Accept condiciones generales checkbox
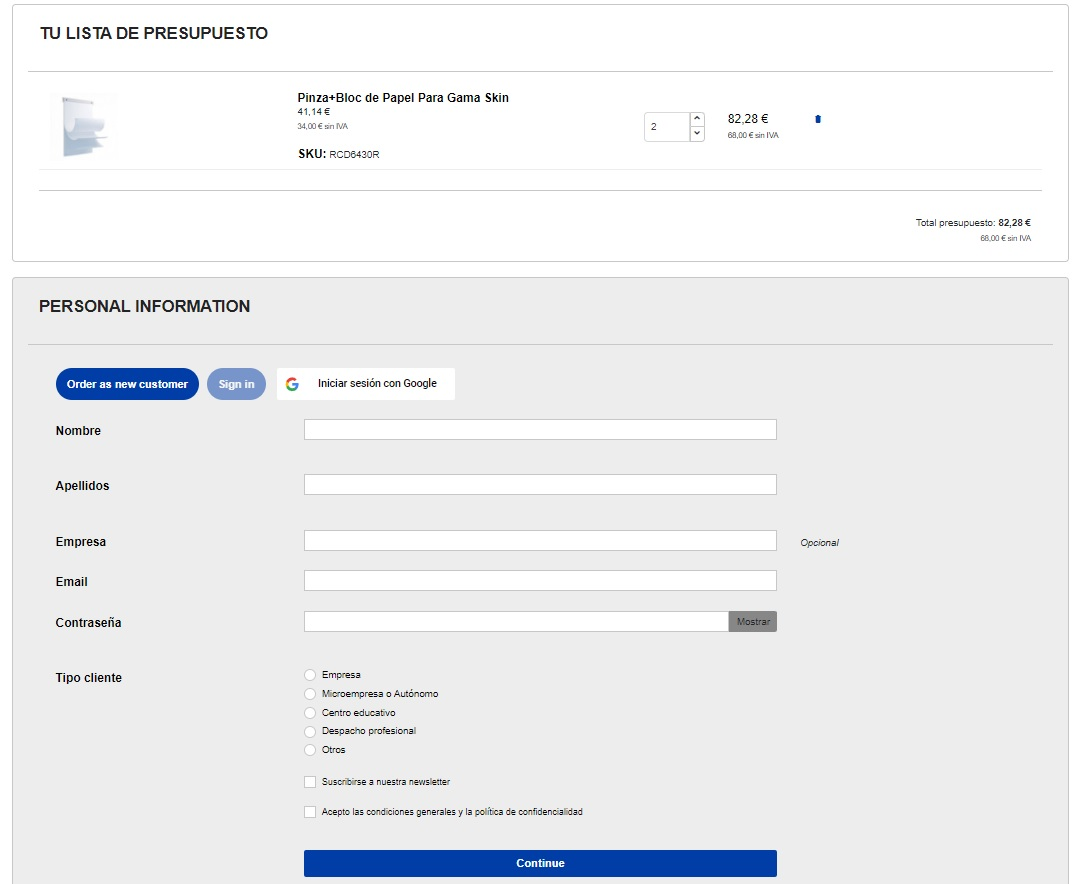 (x=310, y=812)
